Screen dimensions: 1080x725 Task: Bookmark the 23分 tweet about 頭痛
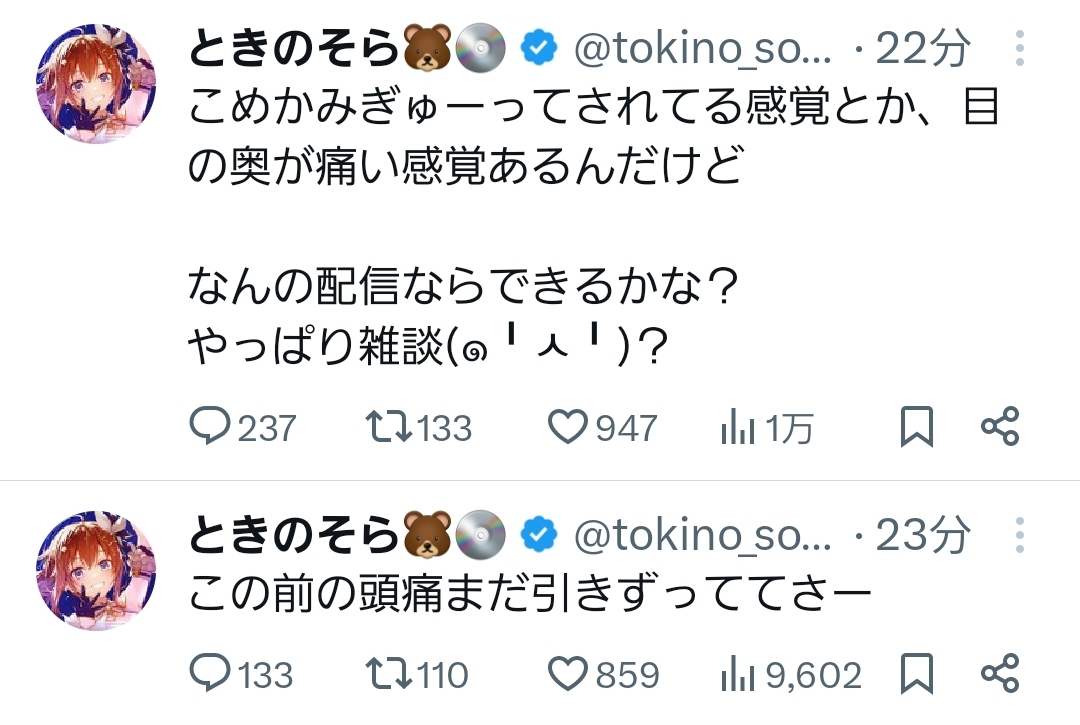(x=916, y=674)
